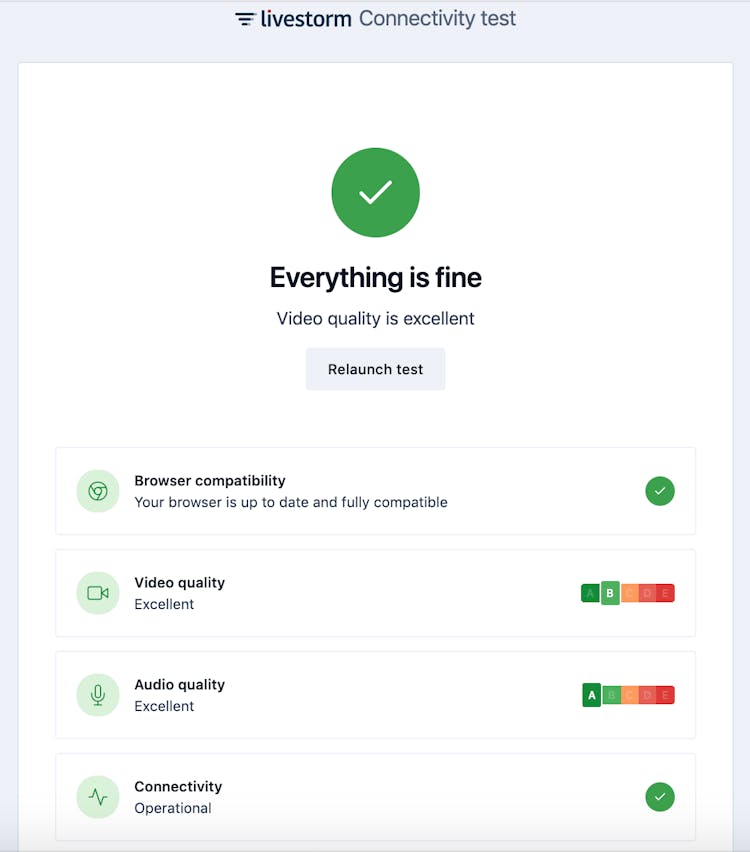Image resolution: width=750 pixels, height=852 pixels.
Task: Click the Browser compatibility green check
Action: coord(660,491)
